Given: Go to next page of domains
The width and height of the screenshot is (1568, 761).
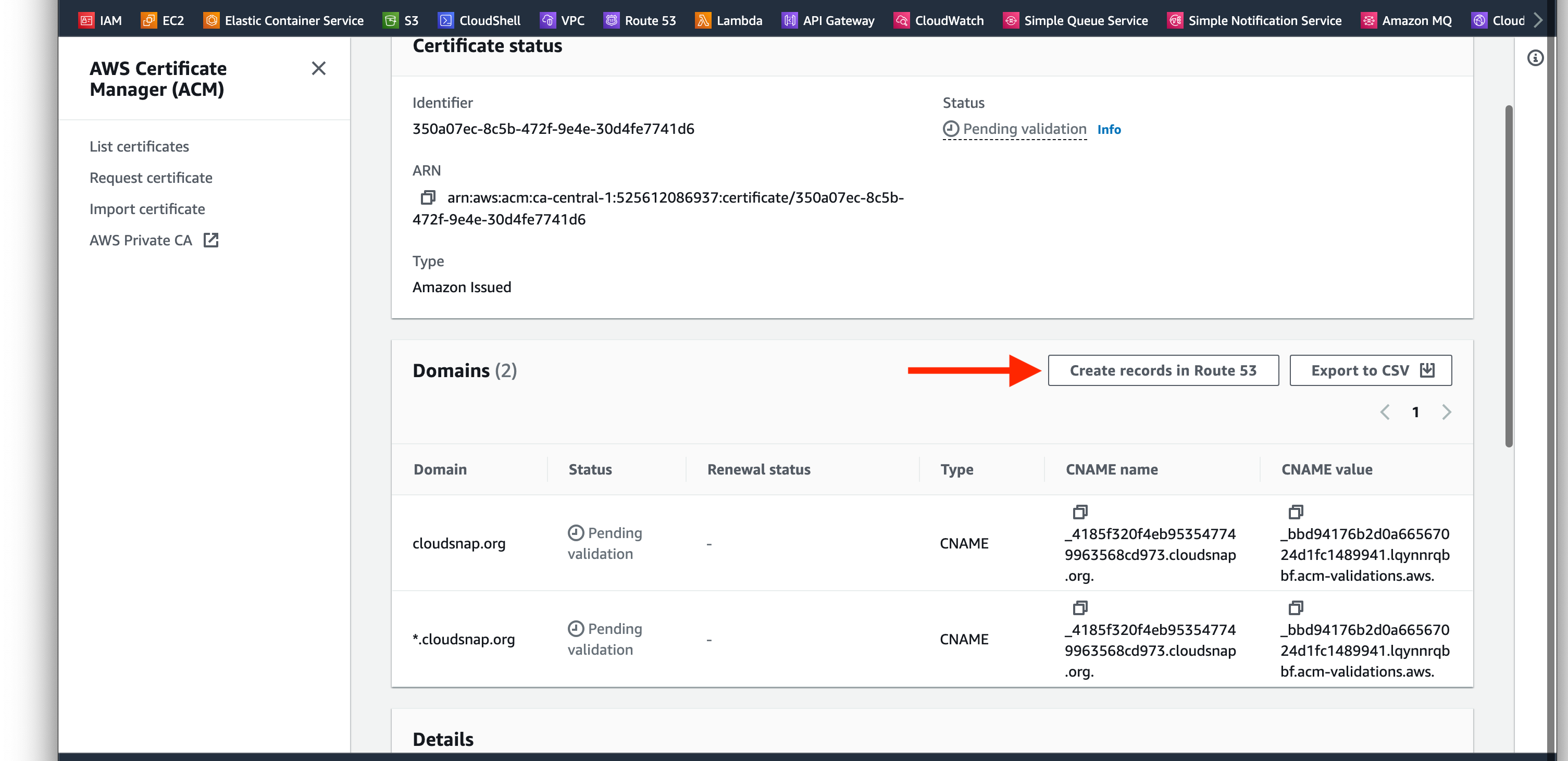Looking at the screenshot, I should point(1447,412).
